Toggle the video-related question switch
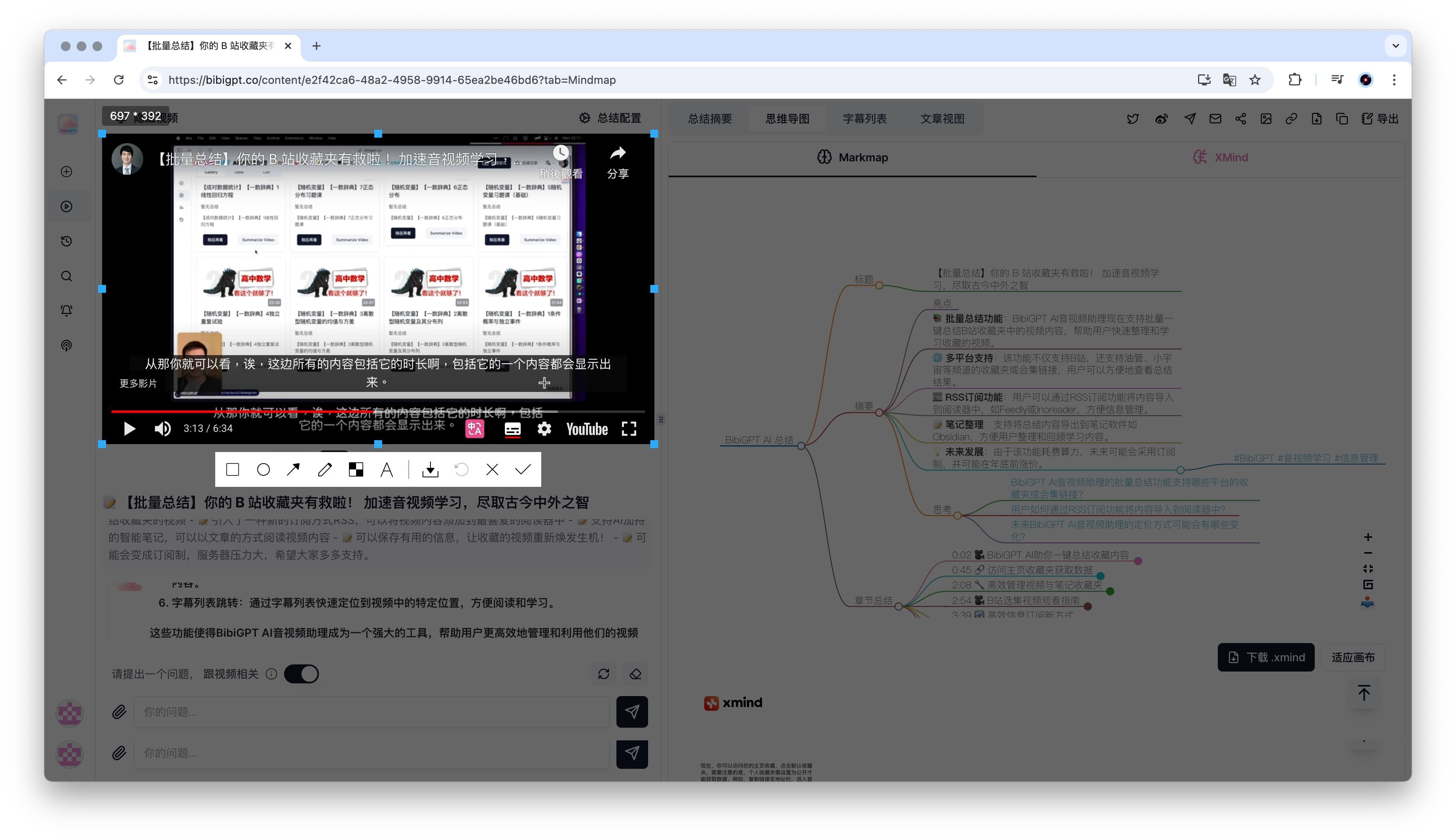The height and width of the screenshot is (840, 1456). [301, 674]
